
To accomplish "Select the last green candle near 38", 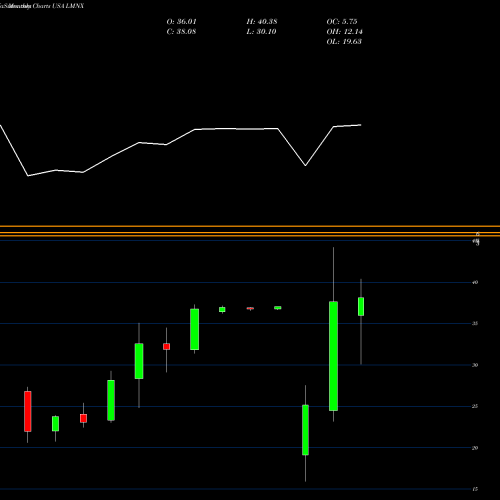I will [361, 306].
